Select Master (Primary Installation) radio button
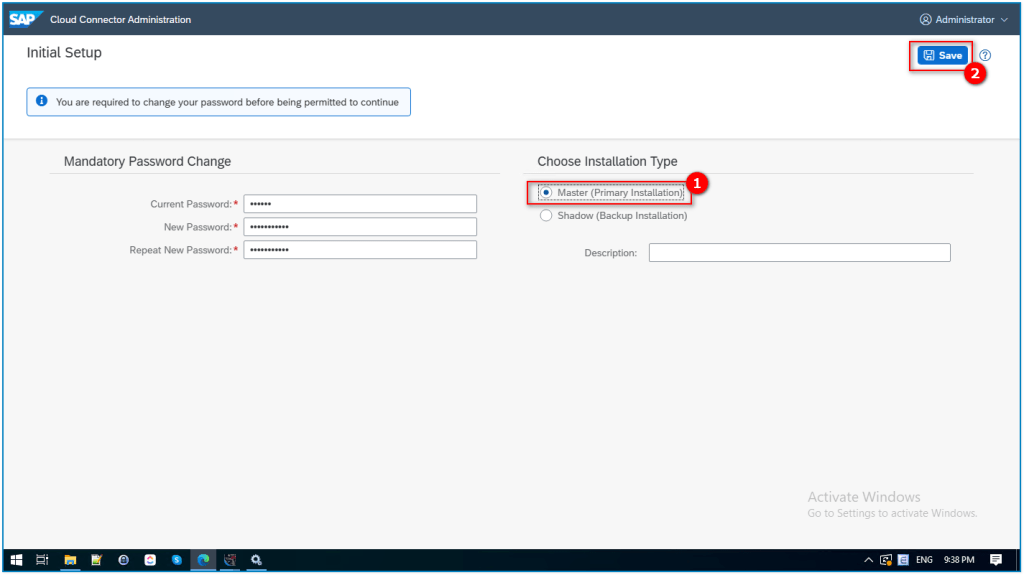 point(546,192)
